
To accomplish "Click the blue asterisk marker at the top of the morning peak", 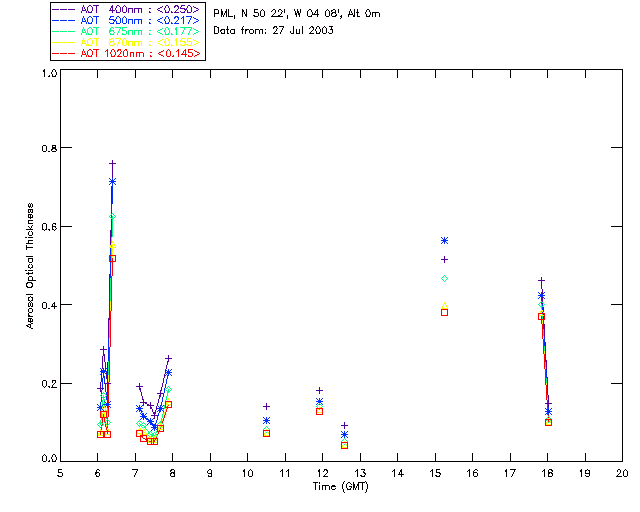I will [x=112, y=182].
